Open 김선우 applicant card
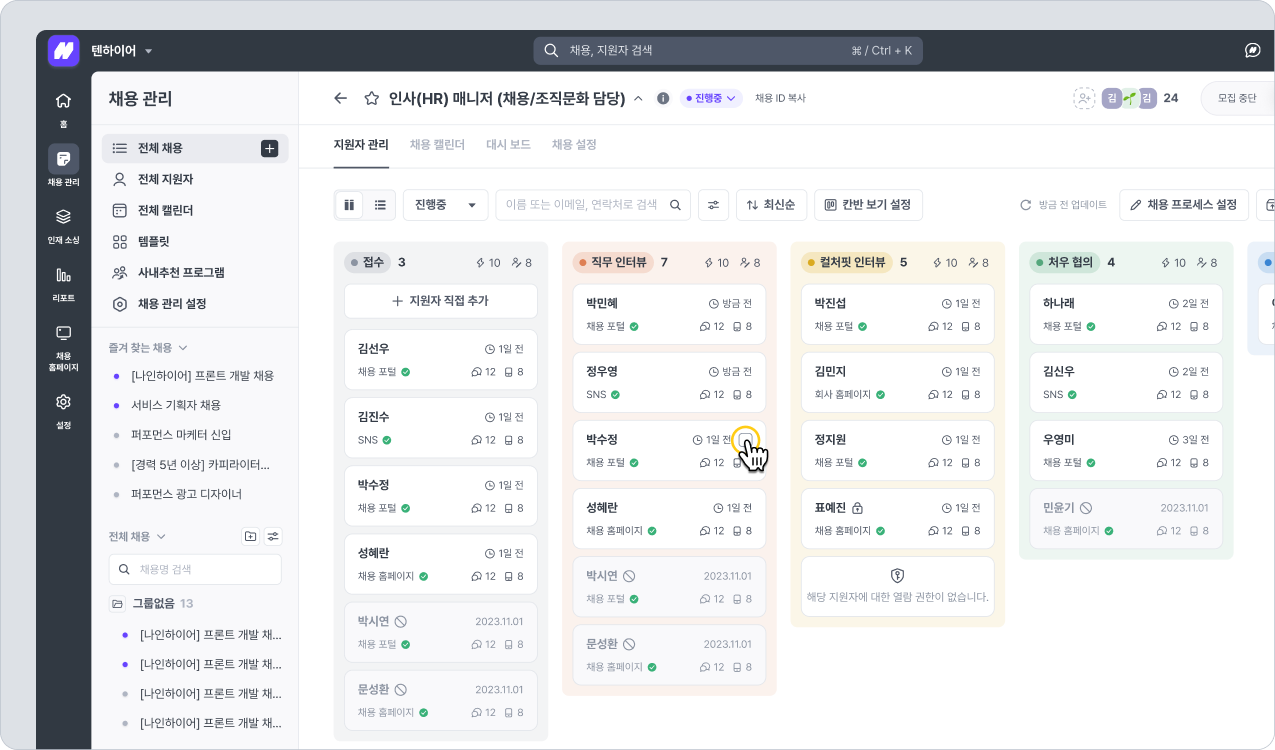Viewport: 1275px width, 750px height. (441, 360)
